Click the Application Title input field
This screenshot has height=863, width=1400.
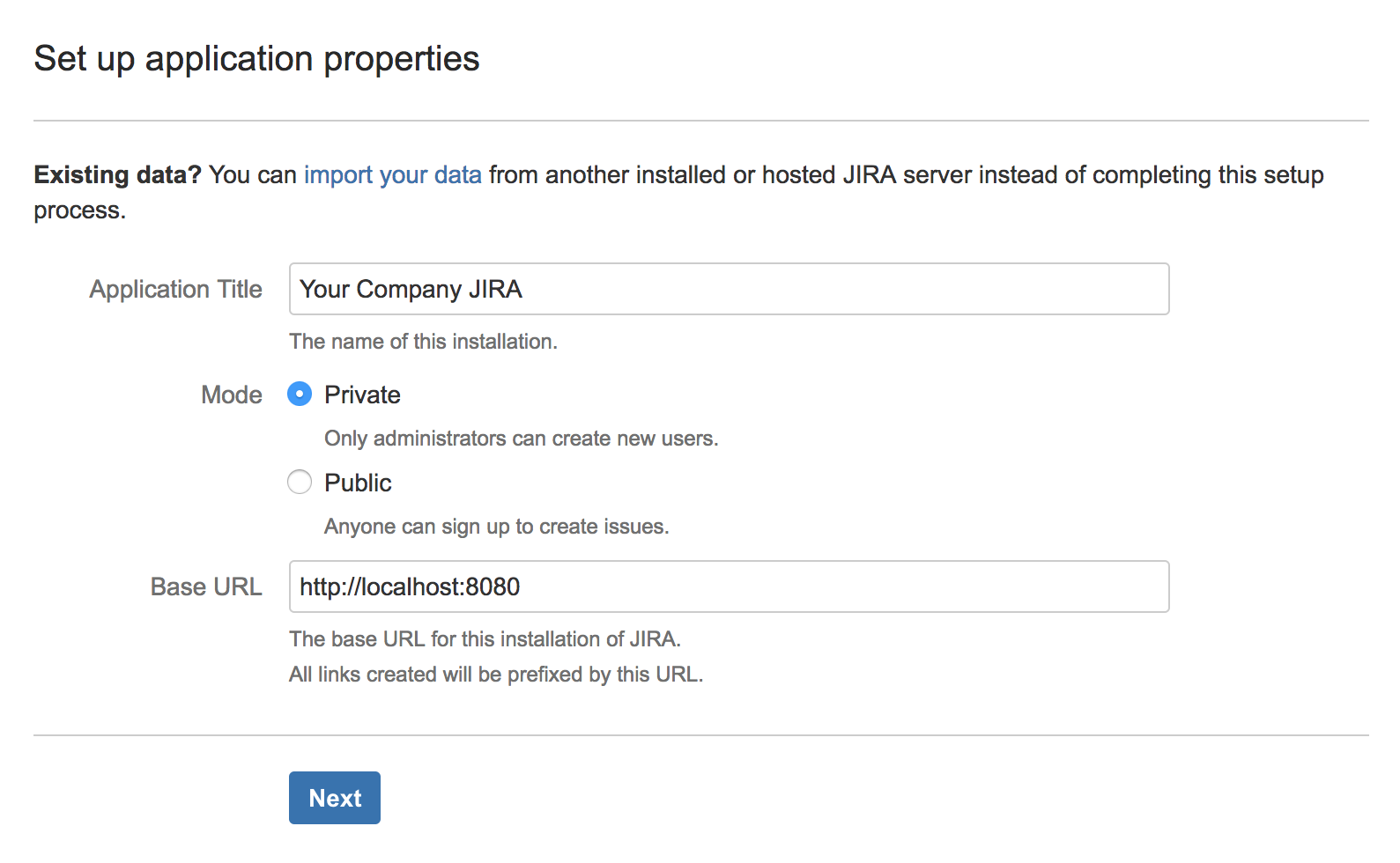click(x=729, y=289)
